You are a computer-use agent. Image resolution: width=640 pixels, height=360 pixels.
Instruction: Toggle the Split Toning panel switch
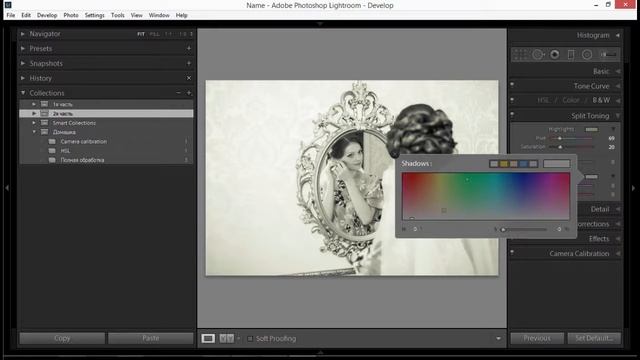click(512, 115)
